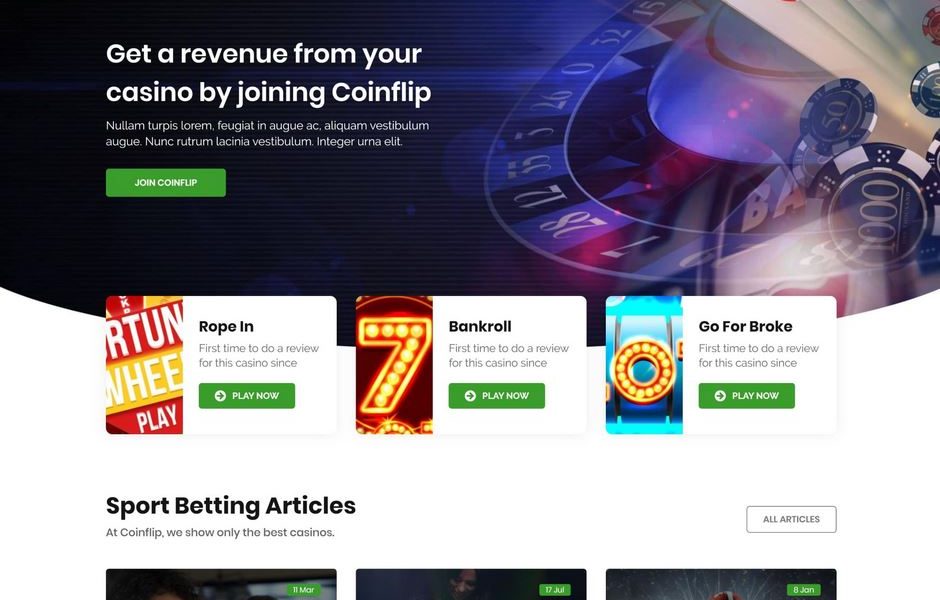Image resolution: width=940 pixels, height=600 pixels.
Task: Click Play Now on the Bankroll card
Action: (497, 396)
